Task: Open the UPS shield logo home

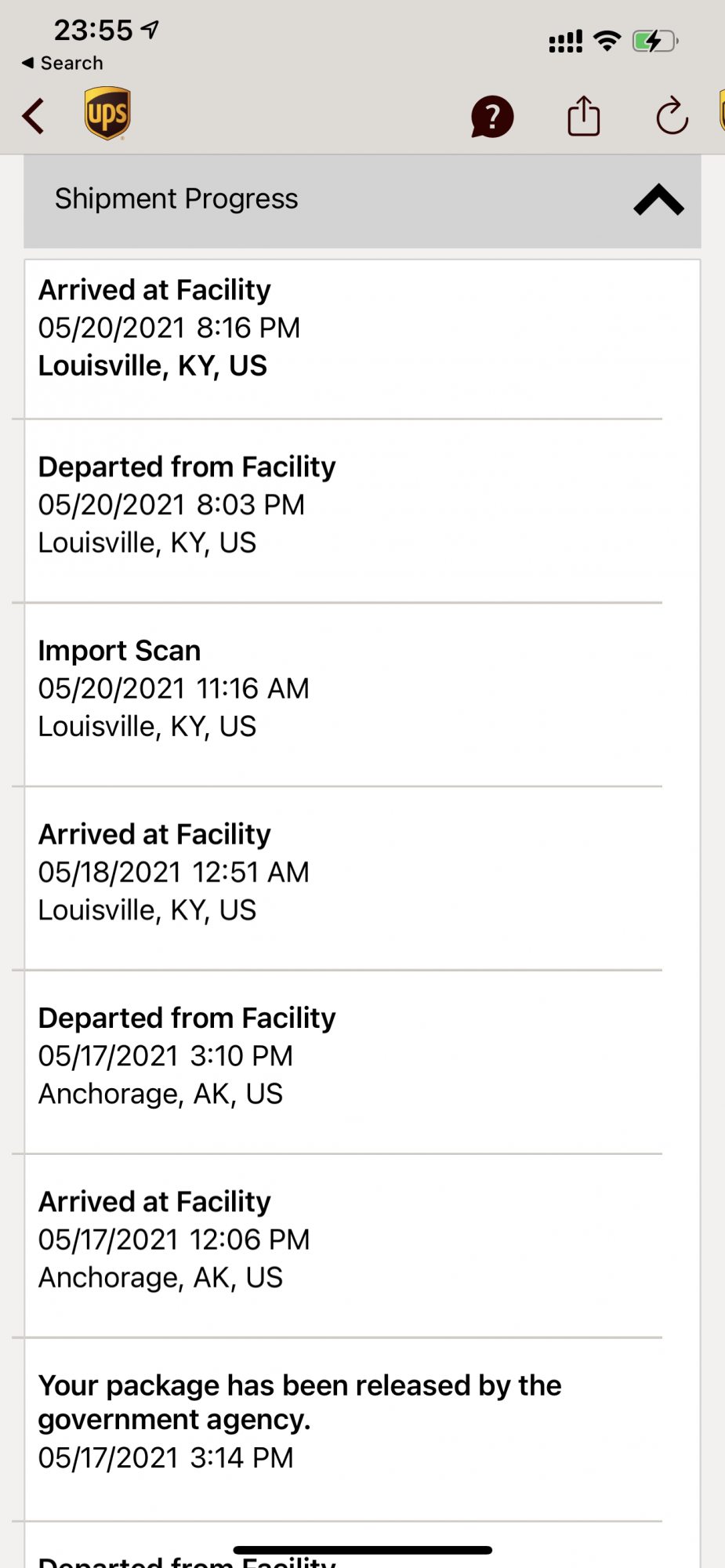Action: coord(107,114)
